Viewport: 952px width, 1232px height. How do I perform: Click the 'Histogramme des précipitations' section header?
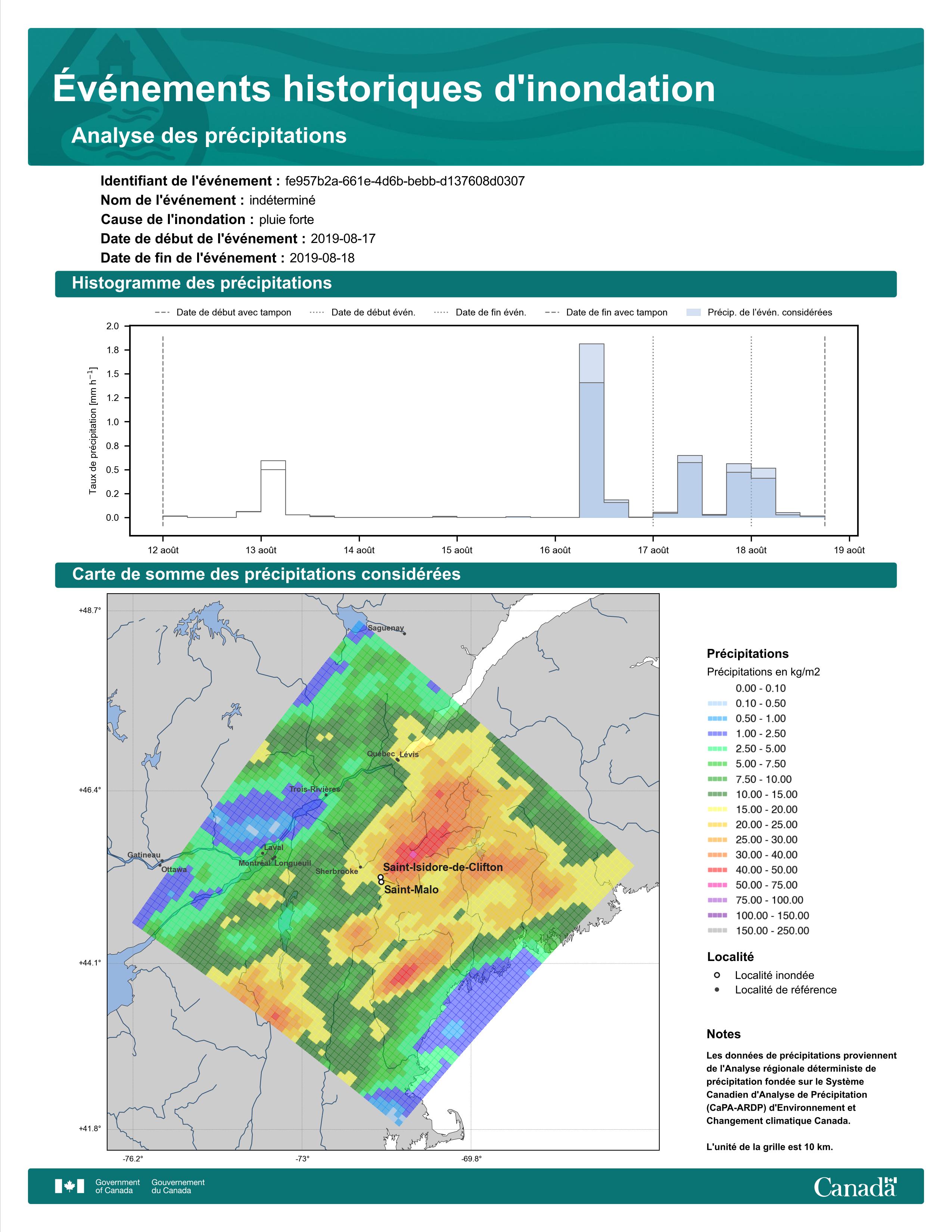pos(202,283)
